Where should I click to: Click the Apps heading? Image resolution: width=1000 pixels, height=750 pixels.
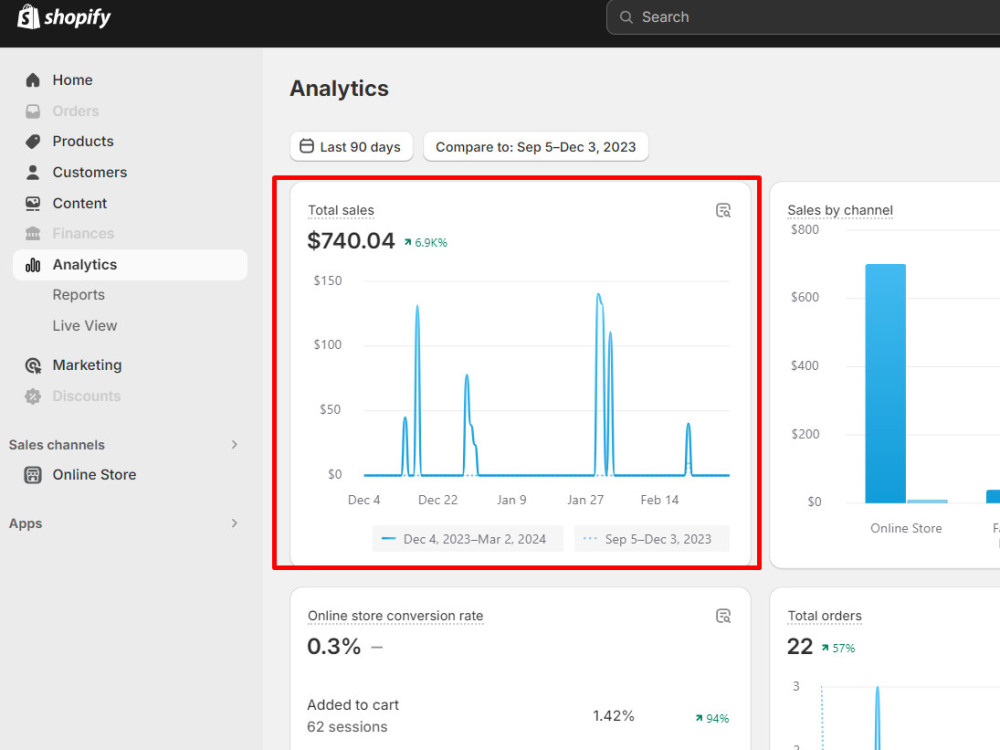26,524
